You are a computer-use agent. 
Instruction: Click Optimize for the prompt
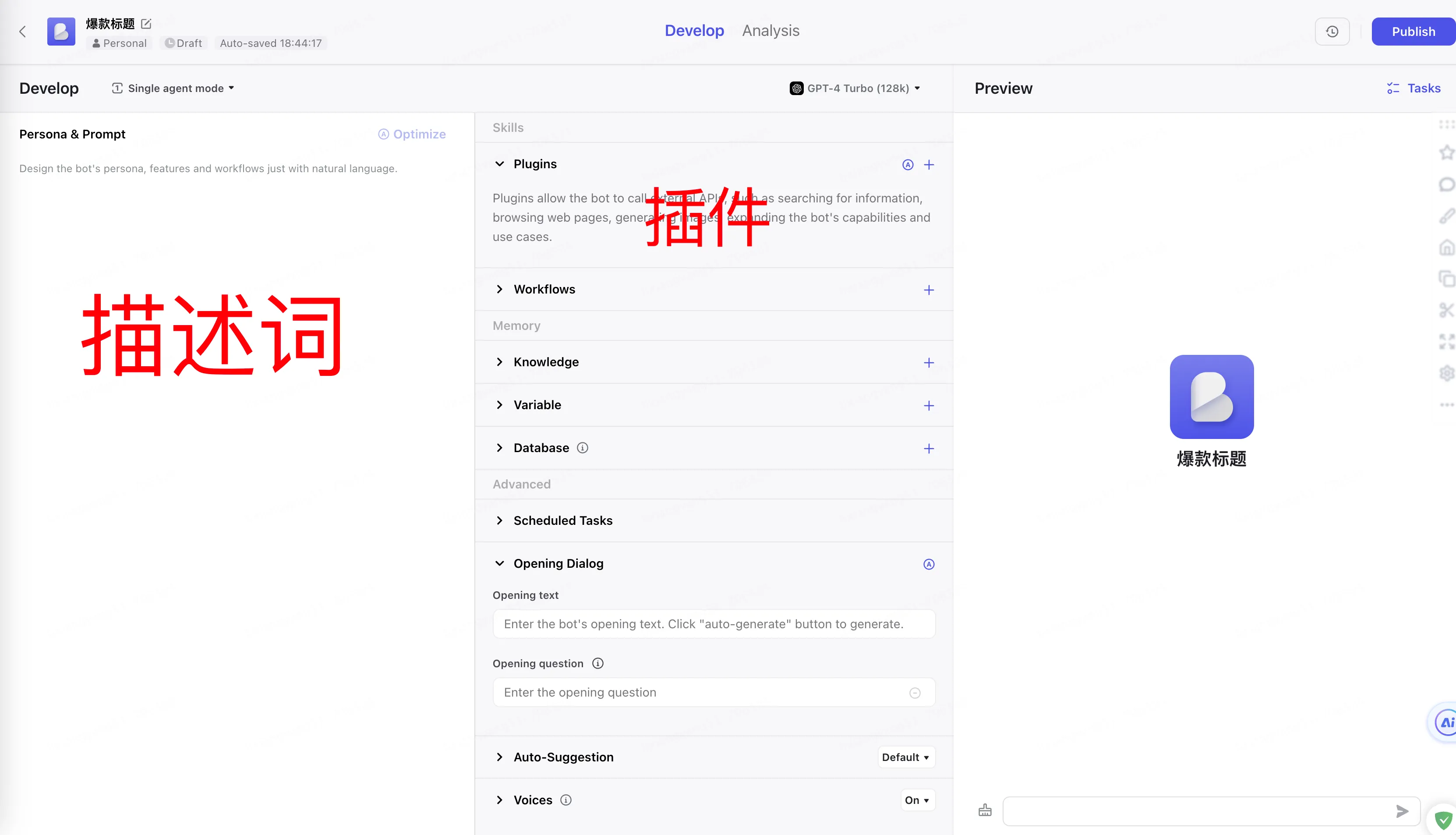tap(412, 134)
